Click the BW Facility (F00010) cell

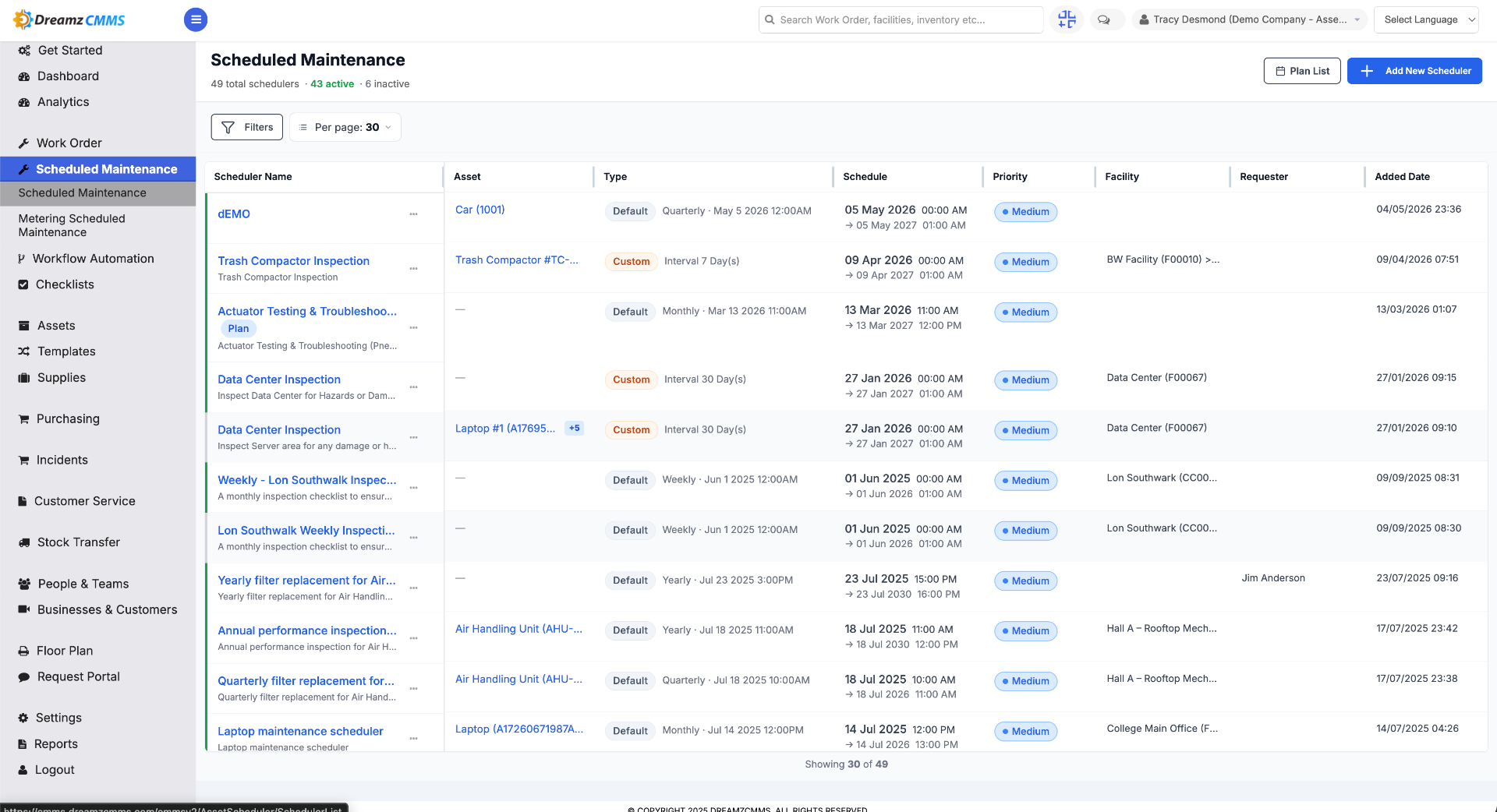[x=1163, y=259]
